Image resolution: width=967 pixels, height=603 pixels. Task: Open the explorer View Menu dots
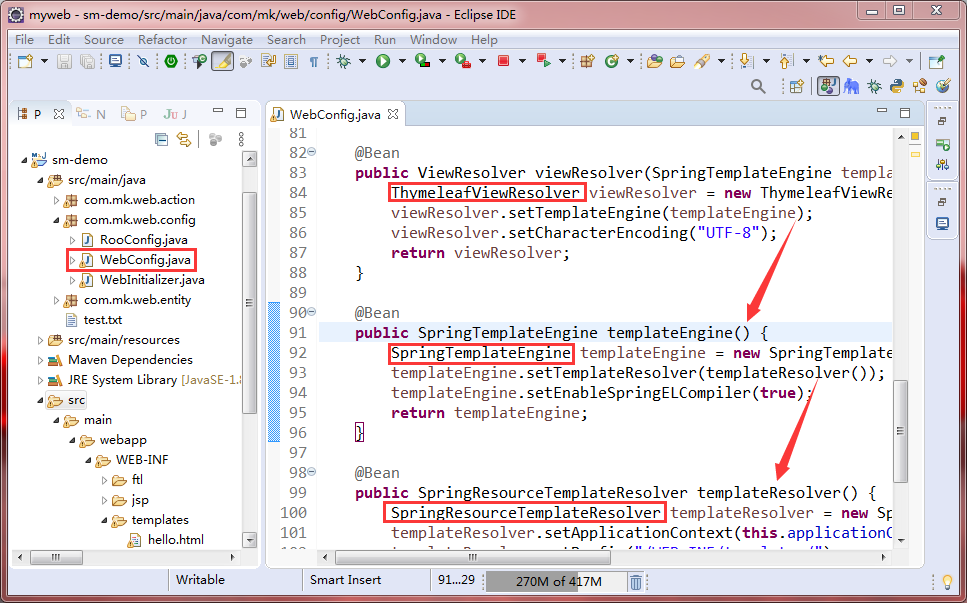[241, 139]
